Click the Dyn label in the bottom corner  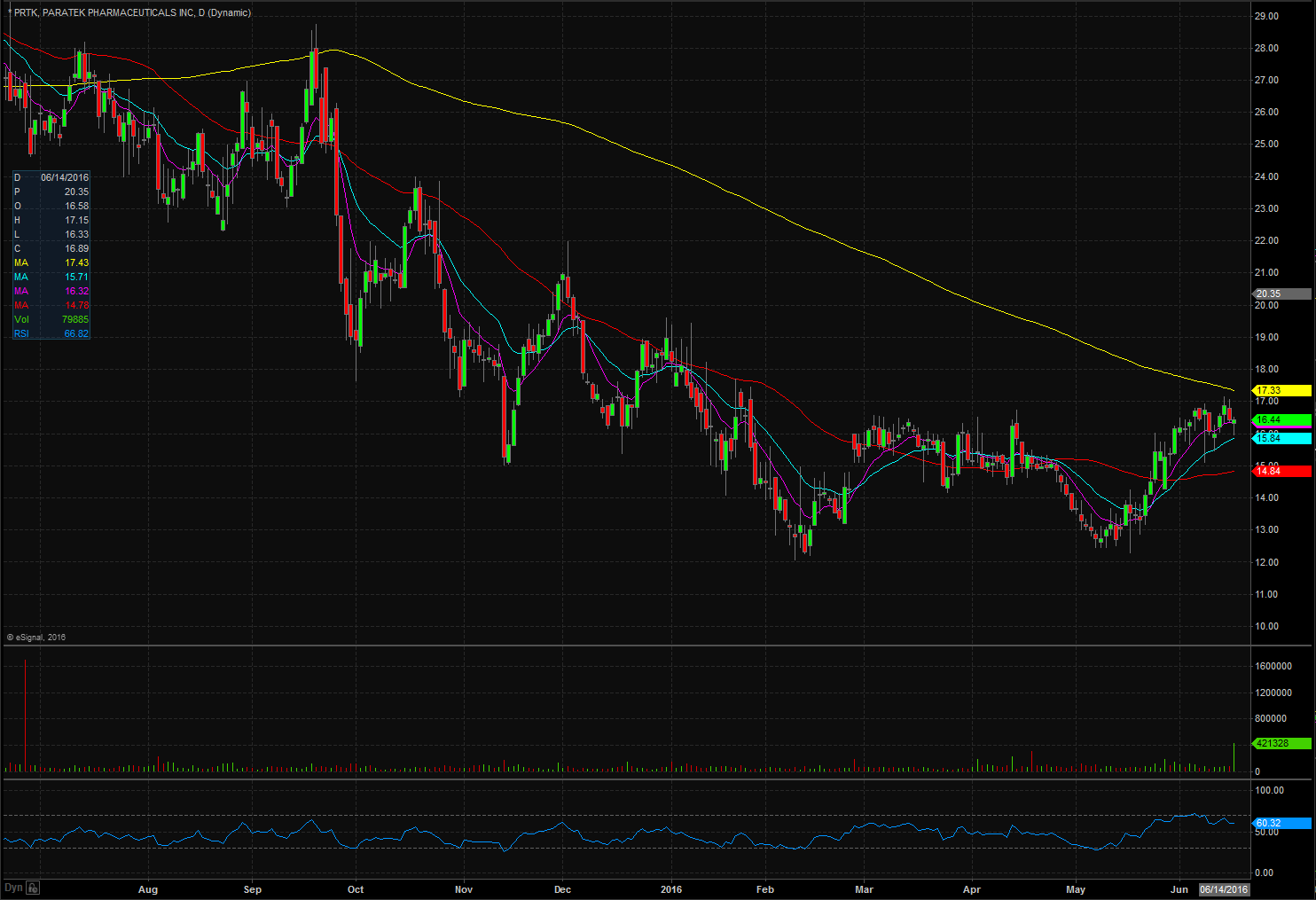[13, 888]
